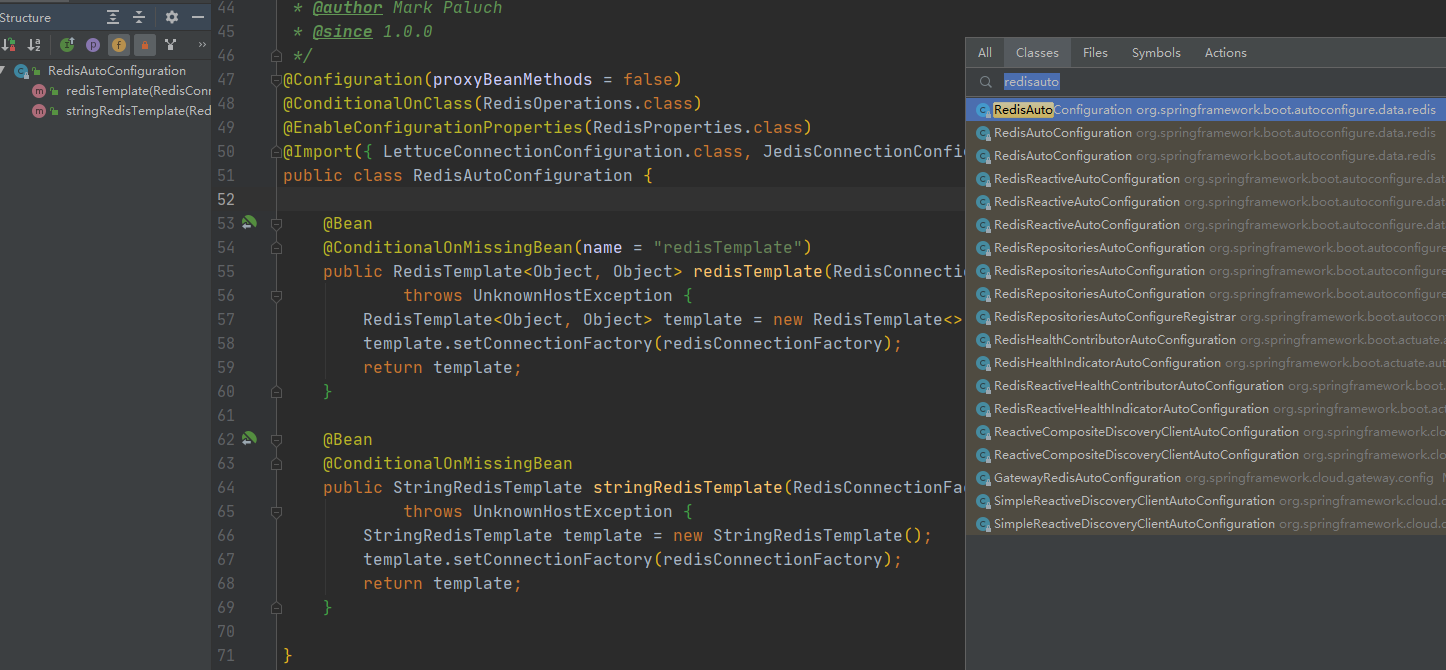Select stringRedisTemplate method in Structure tree
The image size is (1446, 670).
pos(138,111)
